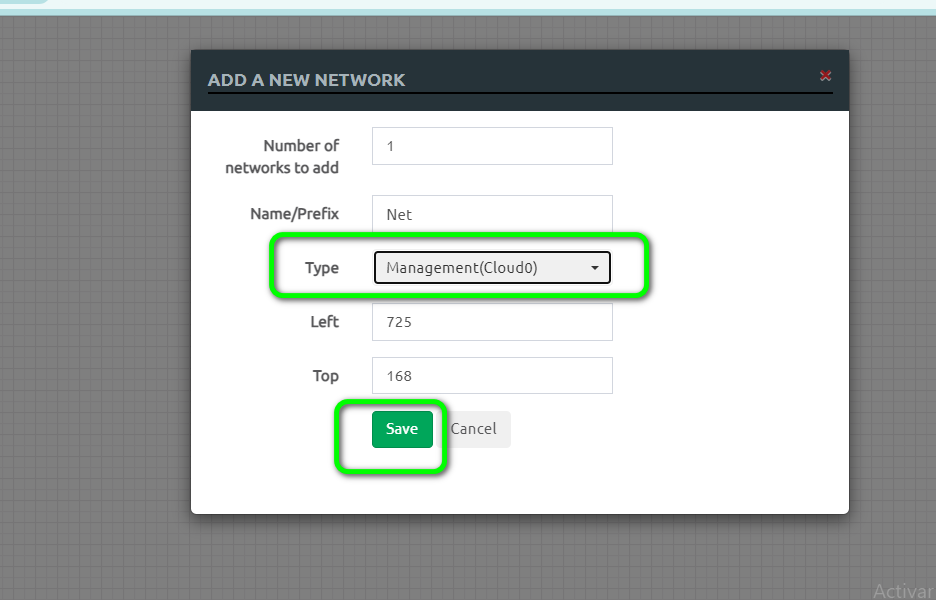The image size is (936, 600).
Task: Click the Number of networks to add label
Action: tap(282, 157)
